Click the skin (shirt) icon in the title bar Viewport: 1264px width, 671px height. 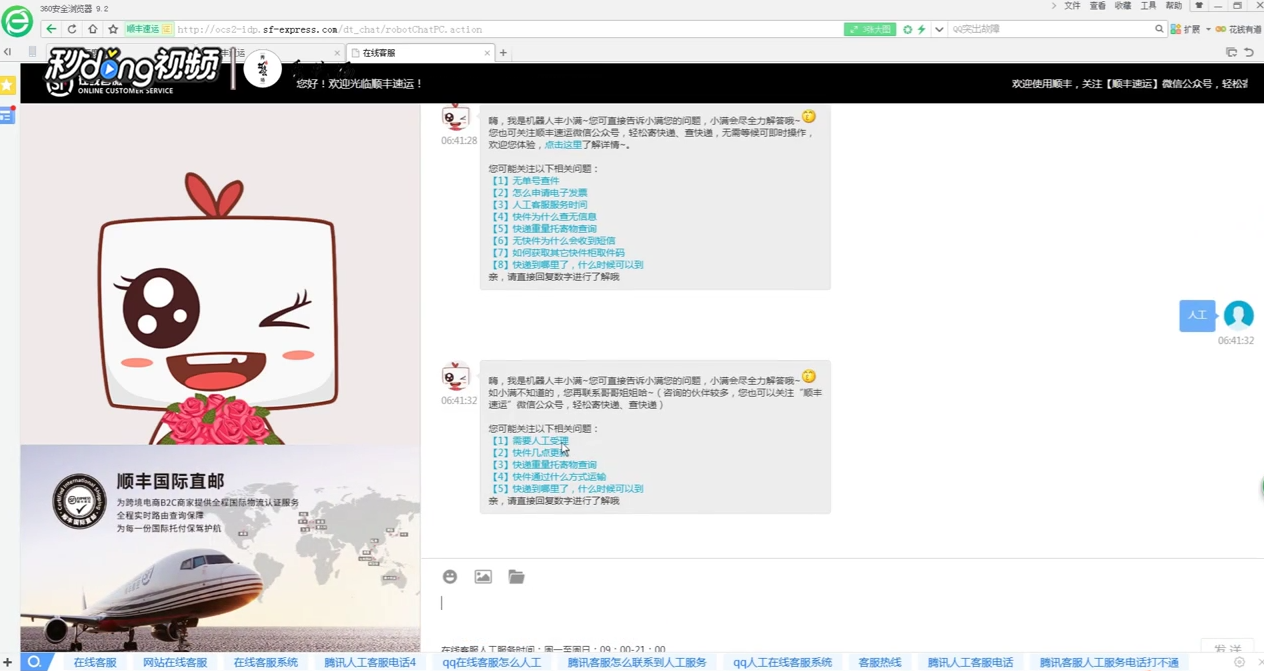pos(1199,6)
